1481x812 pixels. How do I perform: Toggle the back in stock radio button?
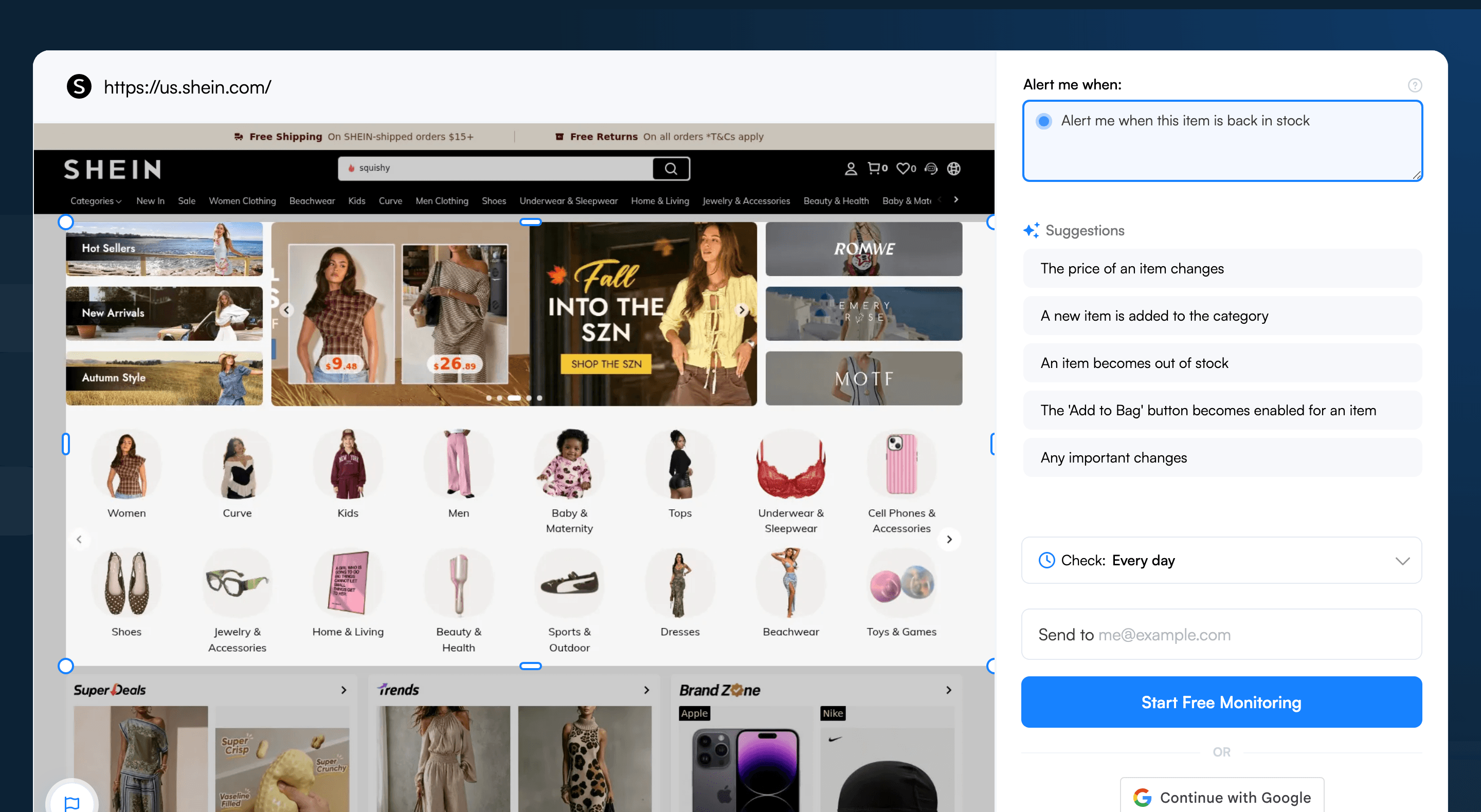pyautogui.click(x=1043, y=121)
